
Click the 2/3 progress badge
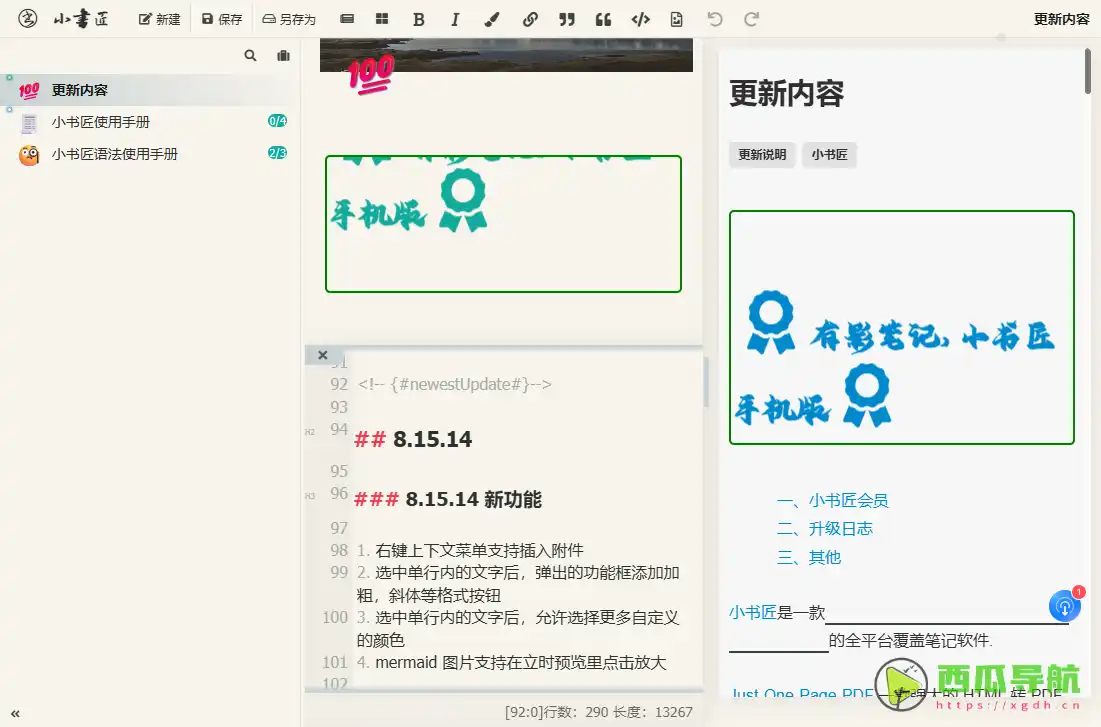pyautogui.click(x=277, y=152)
